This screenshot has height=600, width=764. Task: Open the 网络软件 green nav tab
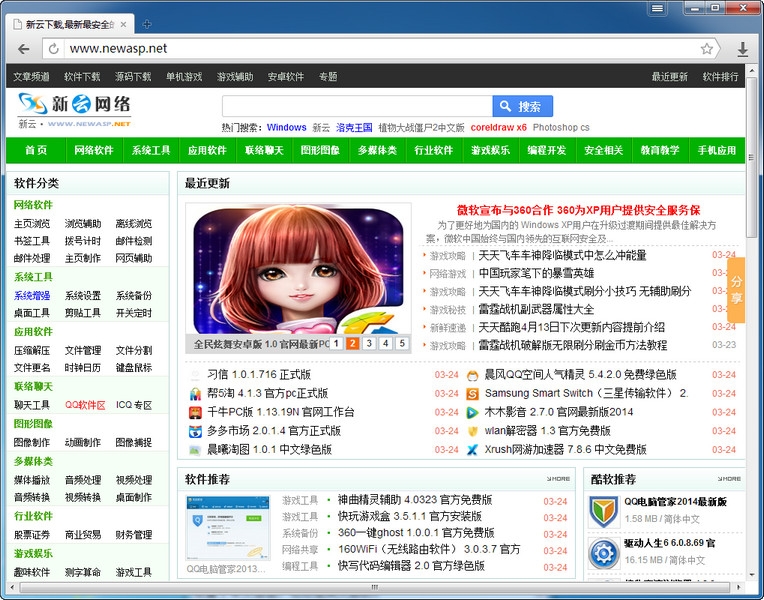pos(94,150)
